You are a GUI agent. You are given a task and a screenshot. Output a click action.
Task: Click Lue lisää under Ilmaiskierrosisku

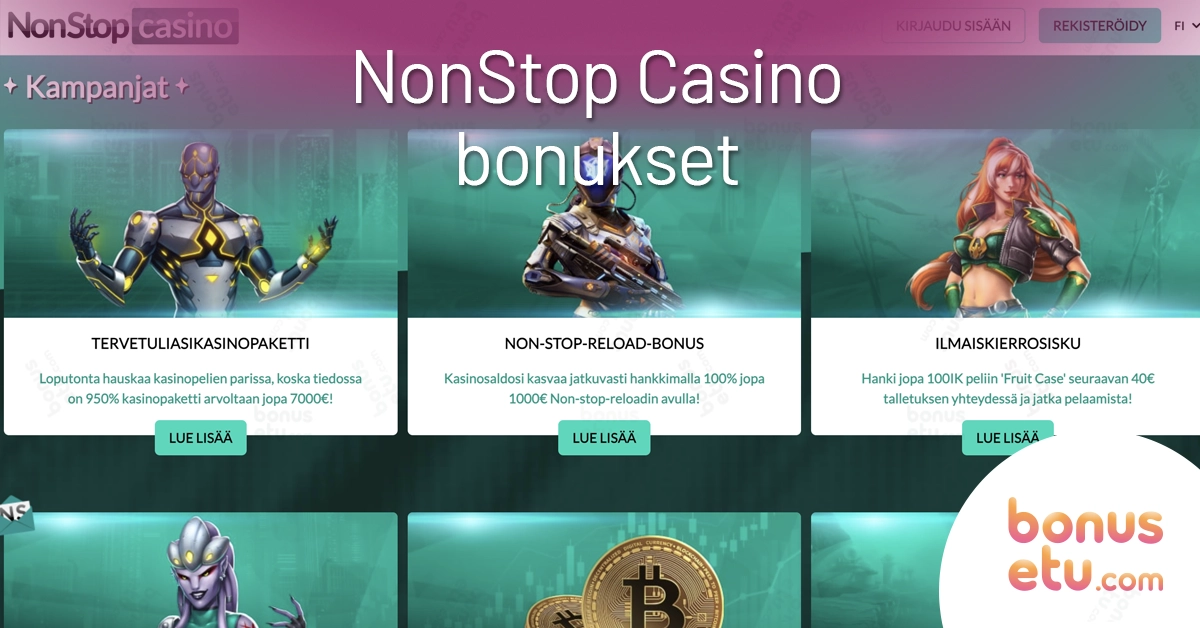(1007, 437)
